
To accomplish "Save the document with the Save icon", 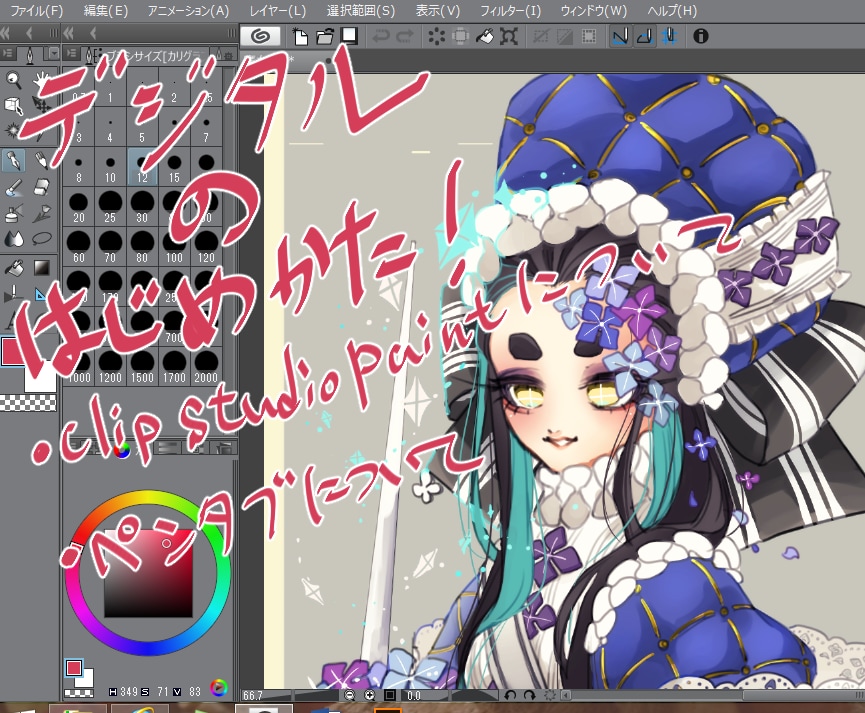I will pos(349,36).
